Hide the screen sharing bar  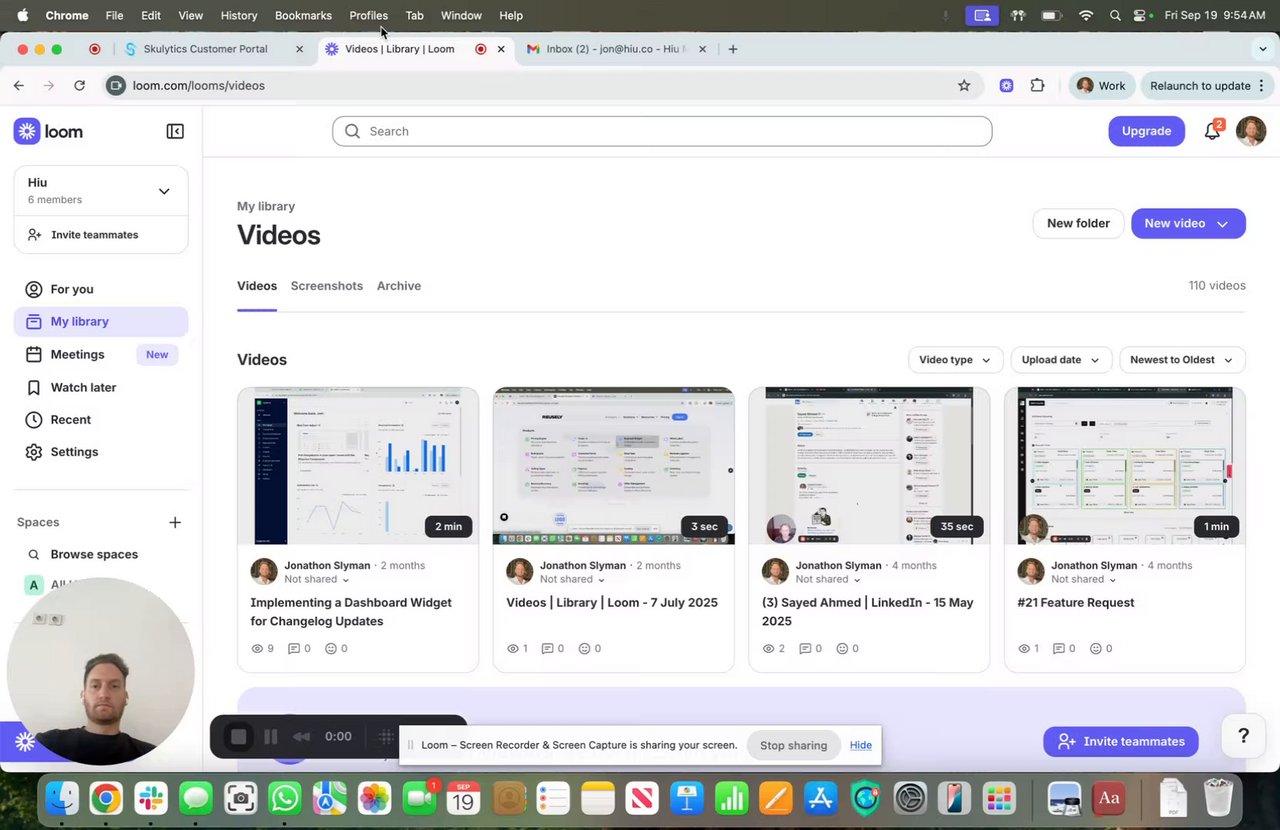(x=861, y=745)
